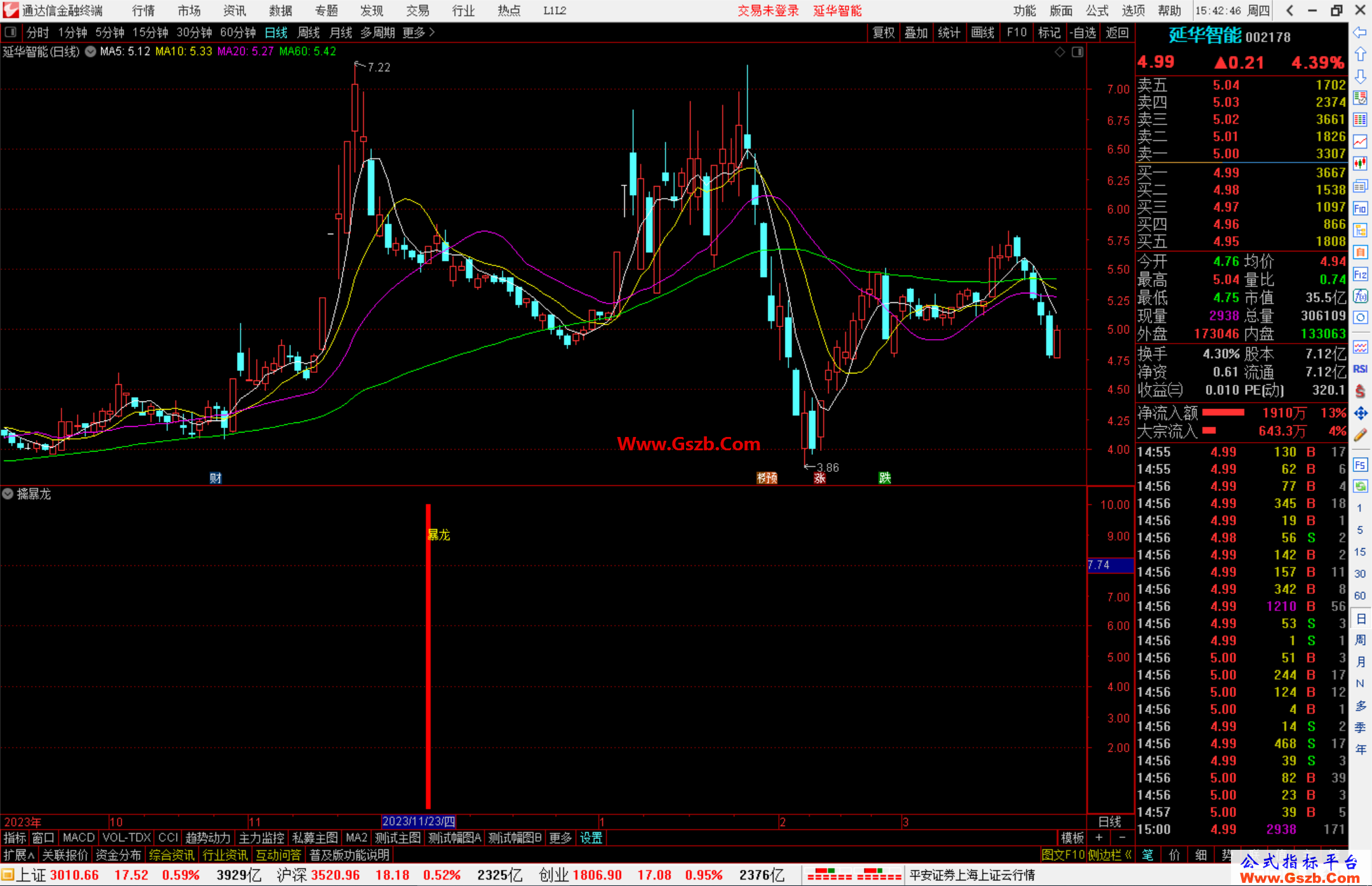Click the title bar back chevron icon
Image resolution: width=1372 pixels, height=886 pixels.
click(1289, 10)
